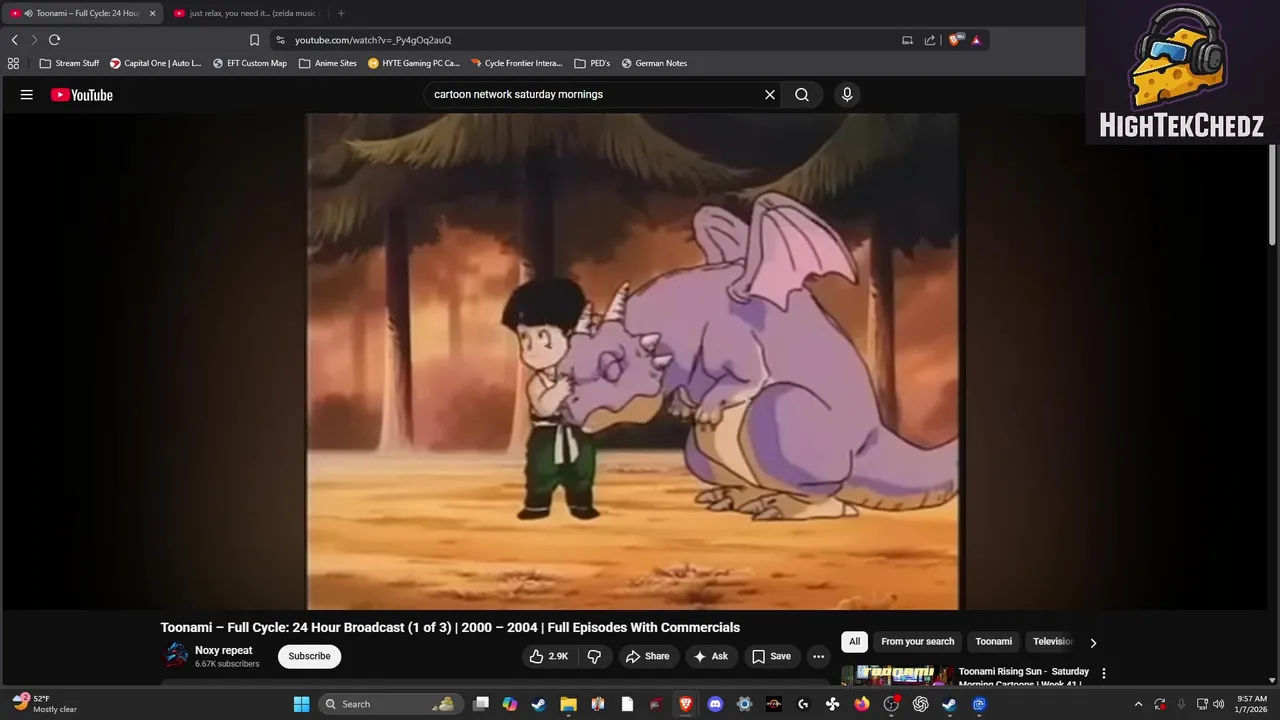Select the From your search chip

pos(917,642)
